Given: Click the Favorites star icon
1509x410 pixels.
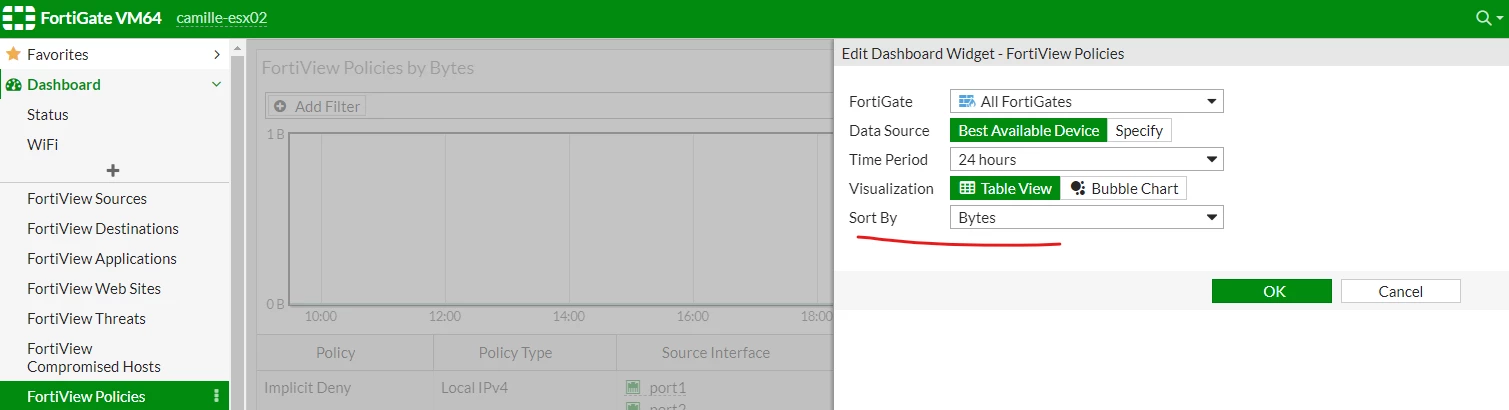Looking at the screenshot, I should click(13, 54).
